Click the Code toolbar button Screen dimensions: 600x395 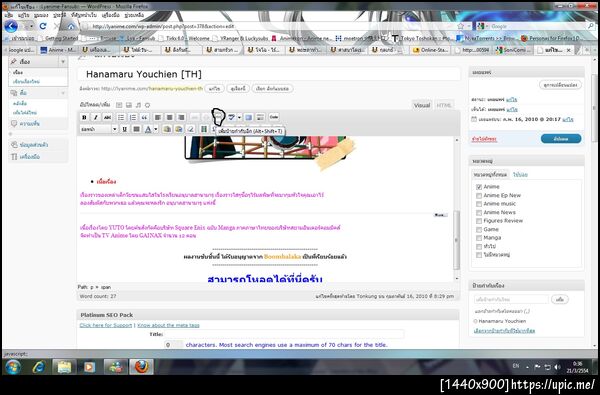click(x=274, y=117)
